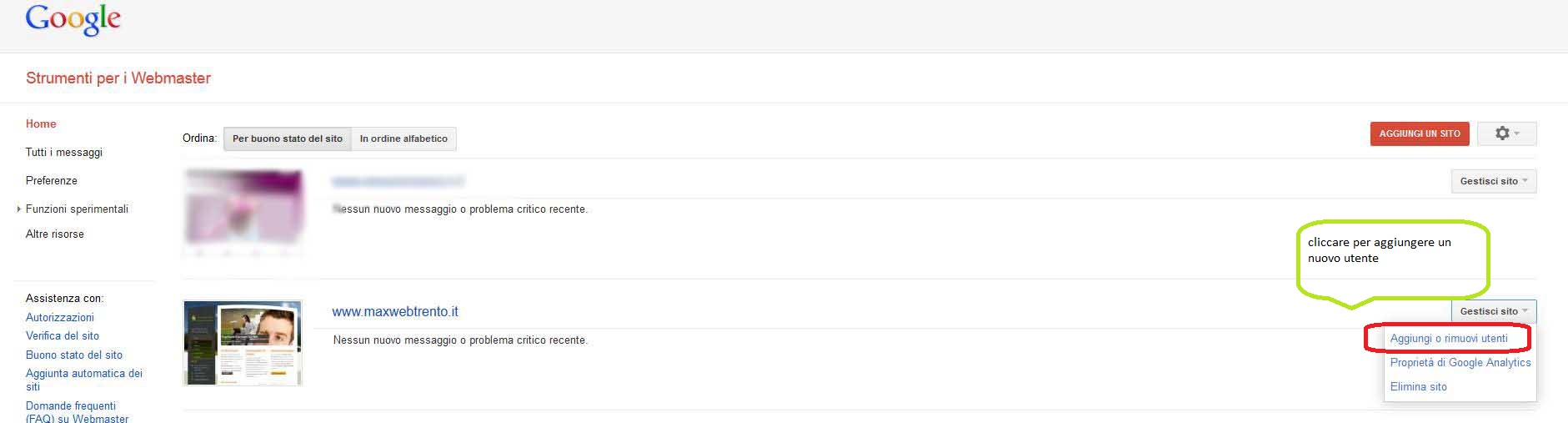Open the gear settings menu
The width and height of the screenshot is (1568, 423).
click(1506, 133)
